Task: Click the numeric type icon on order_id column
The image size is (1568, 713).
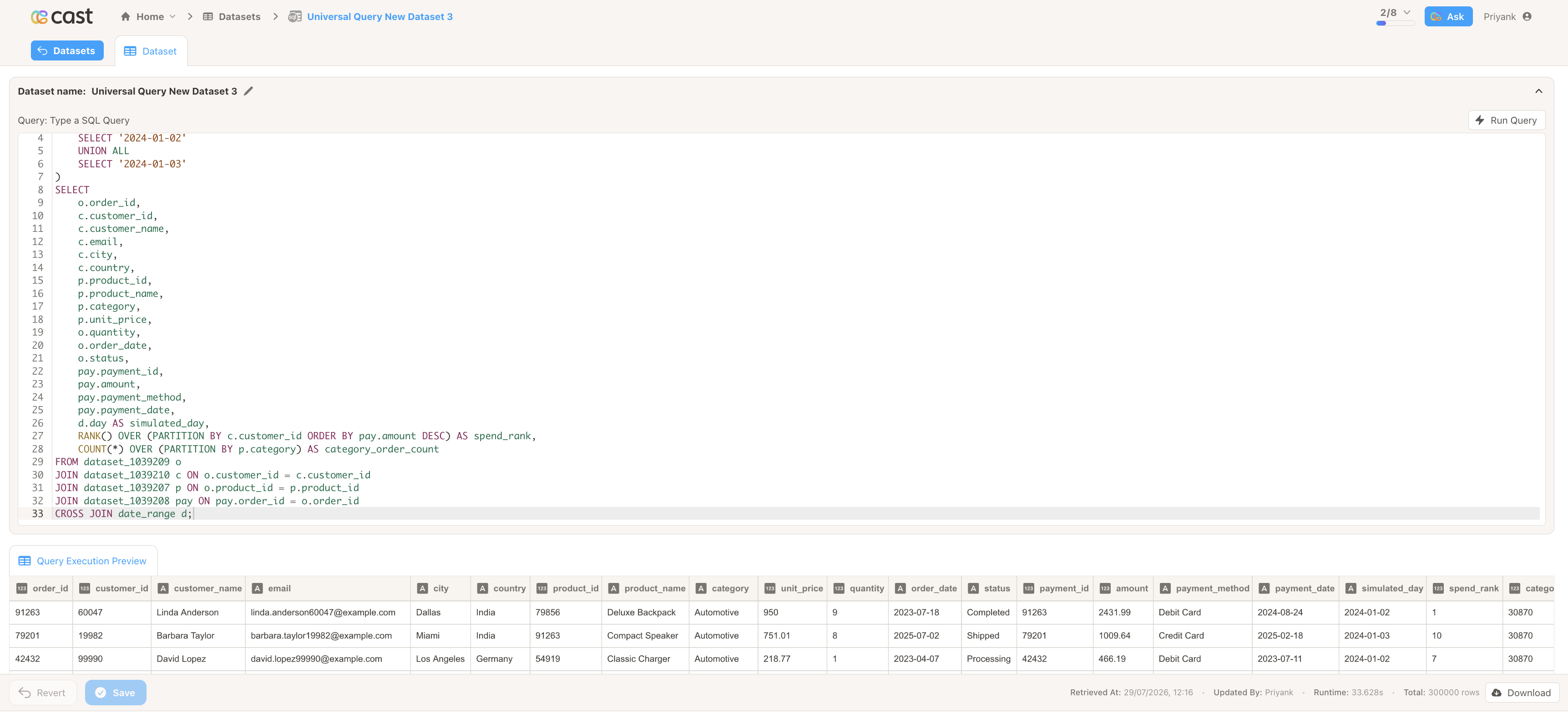Action: (x=22, y=588)
